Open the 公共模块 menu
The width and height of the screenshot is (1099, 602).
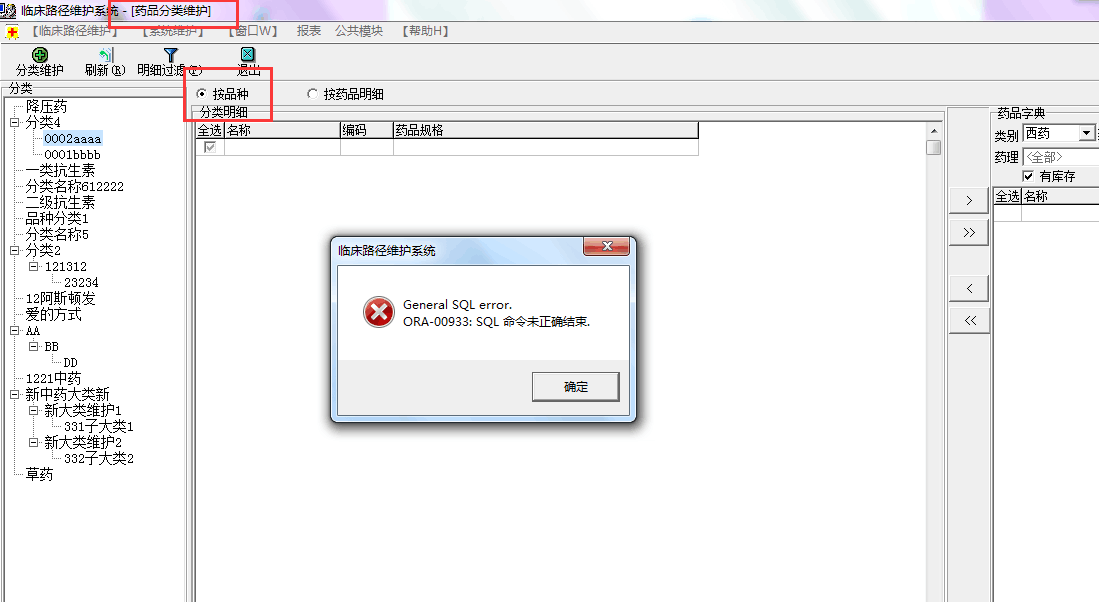pos(359,31)
